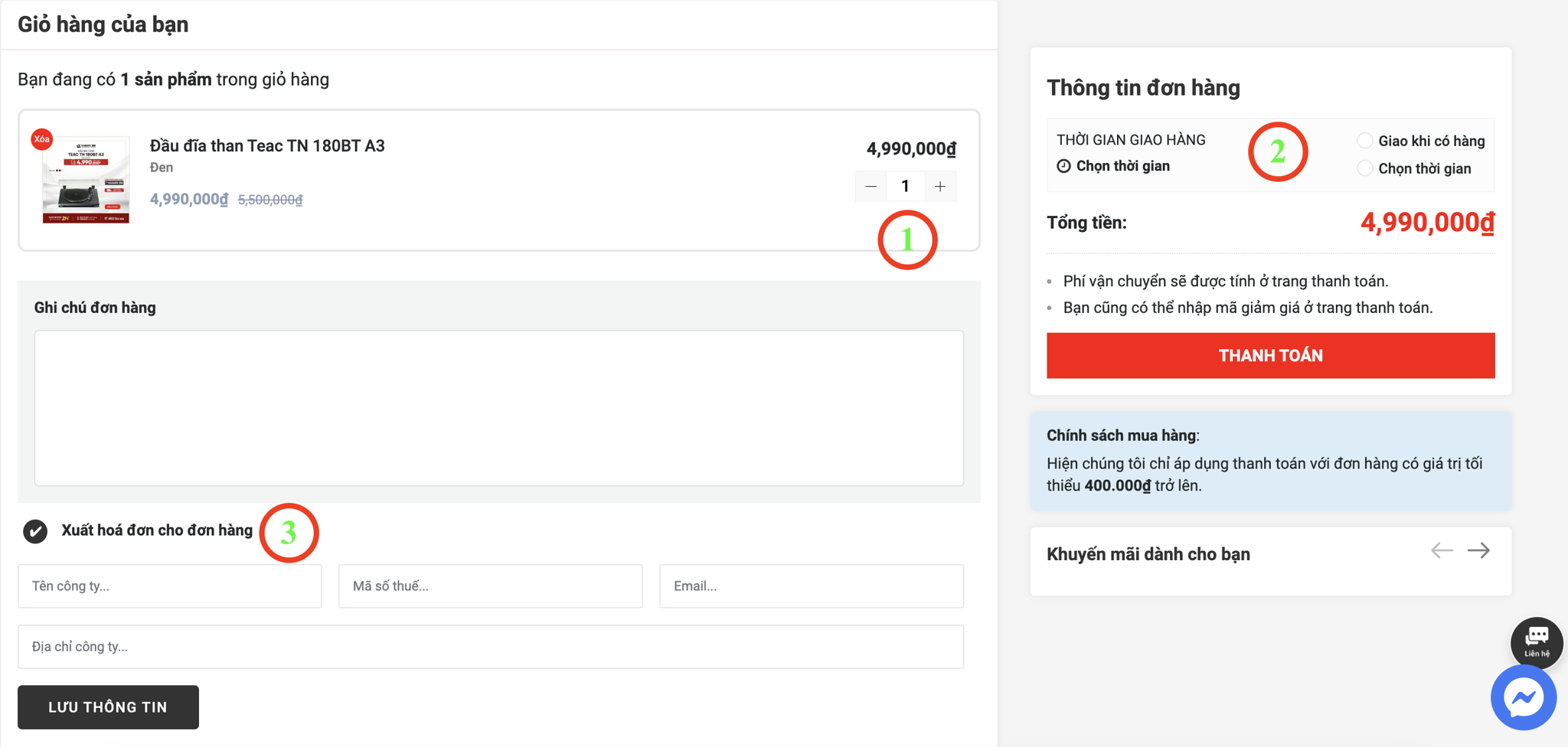Click the Teac turntable product thumbnail

[86, 181]
